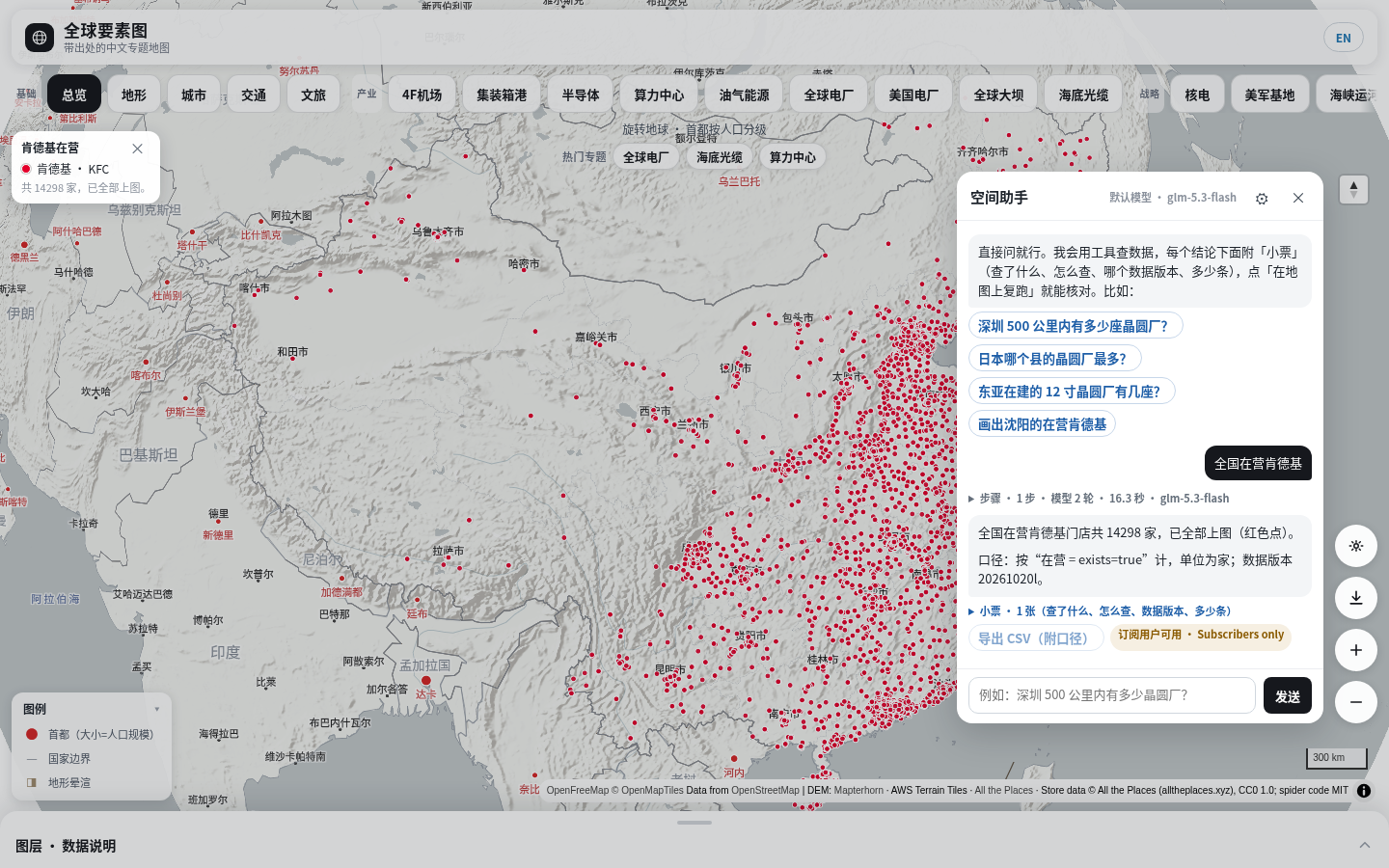The width and height of the screenshot is (1389, 868).
Task: Toggle the 文旅 layer chip
Action: coord(313,95)
